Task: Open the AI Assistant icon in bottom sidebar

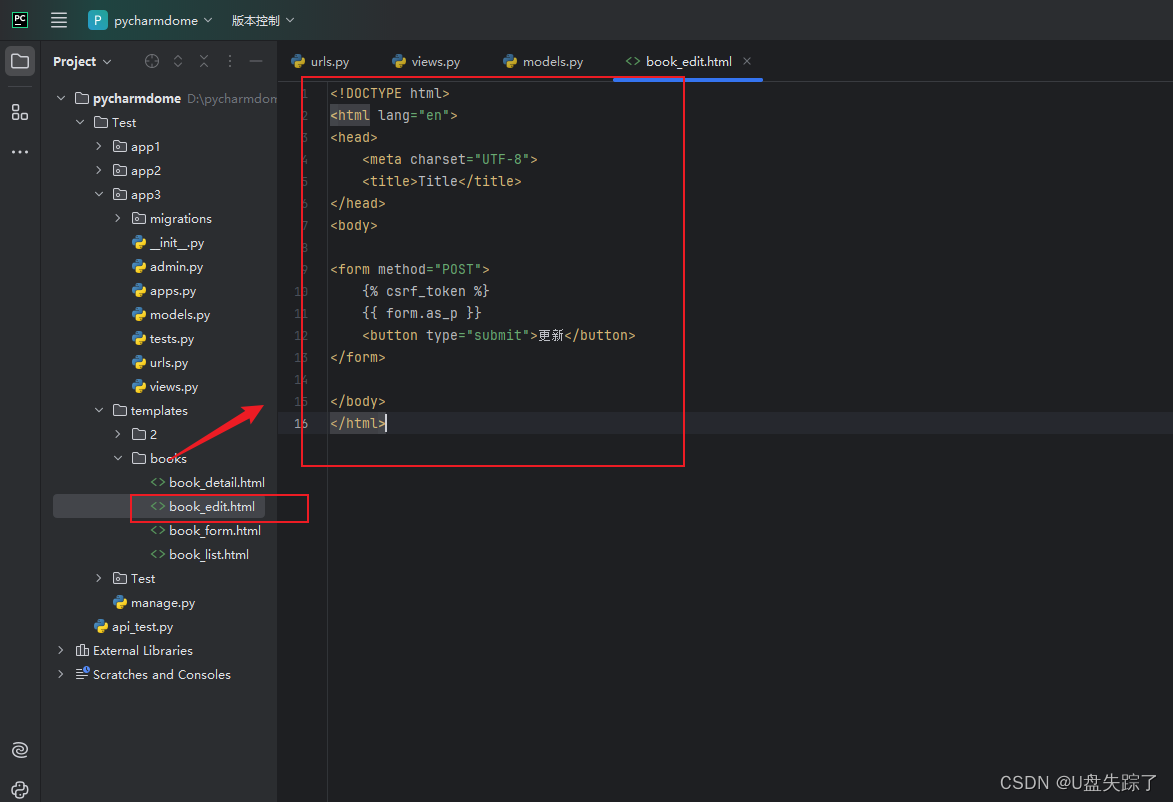Action: 19,749
